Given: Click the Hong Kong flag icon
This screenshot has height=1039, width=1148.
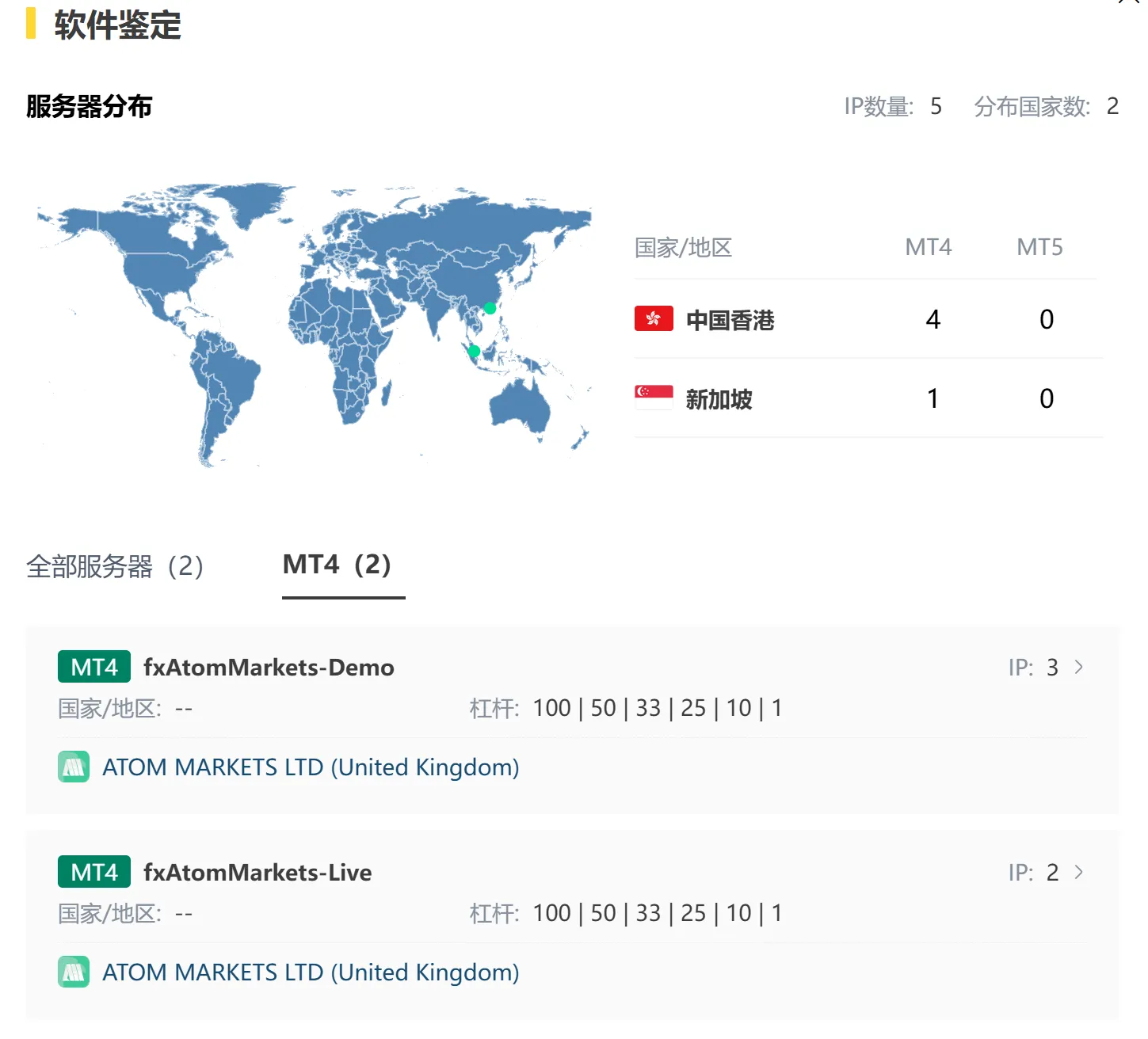Looking at the screenshot, I should tap(654, 318).
